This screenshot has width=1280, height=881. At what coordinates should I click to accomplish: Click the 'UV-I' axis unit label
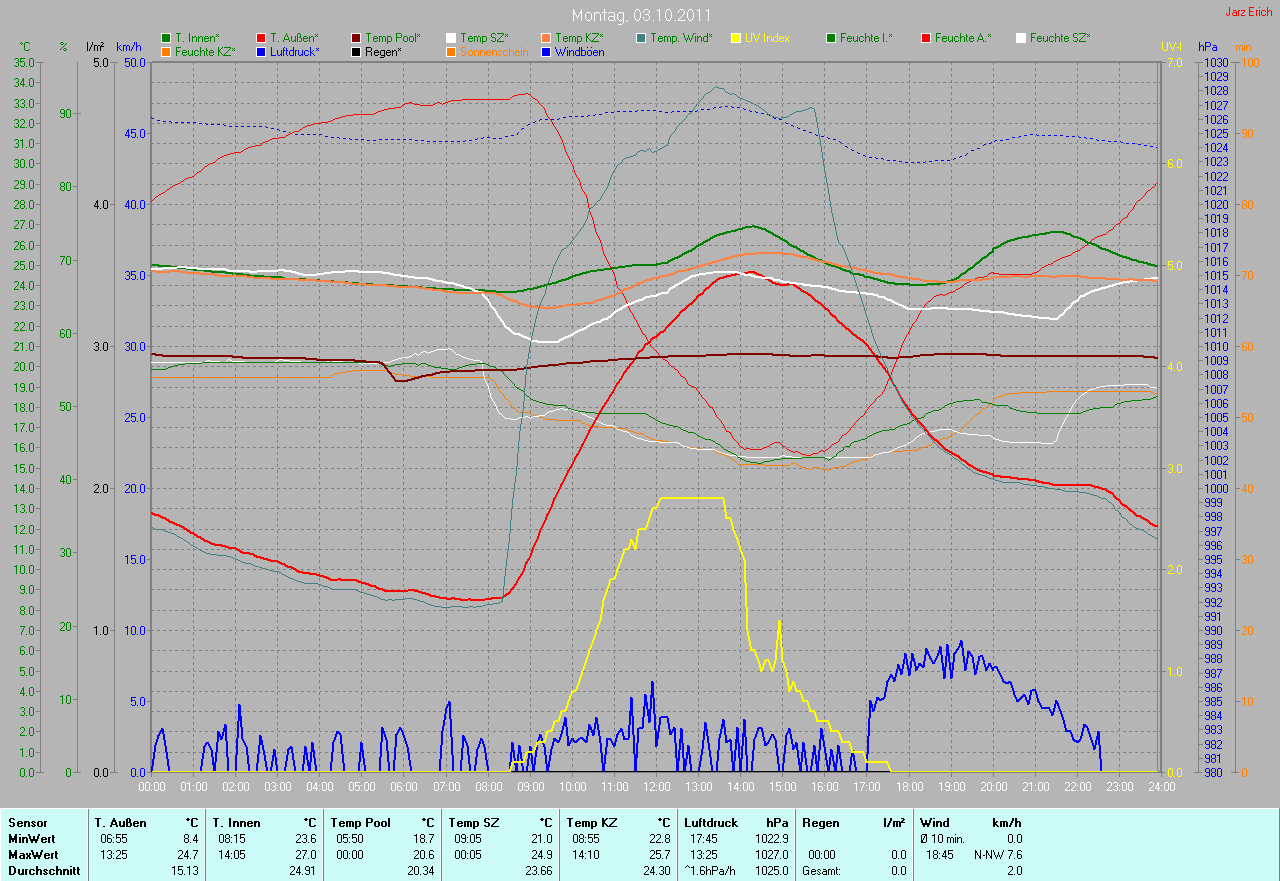click(1171, 47)
